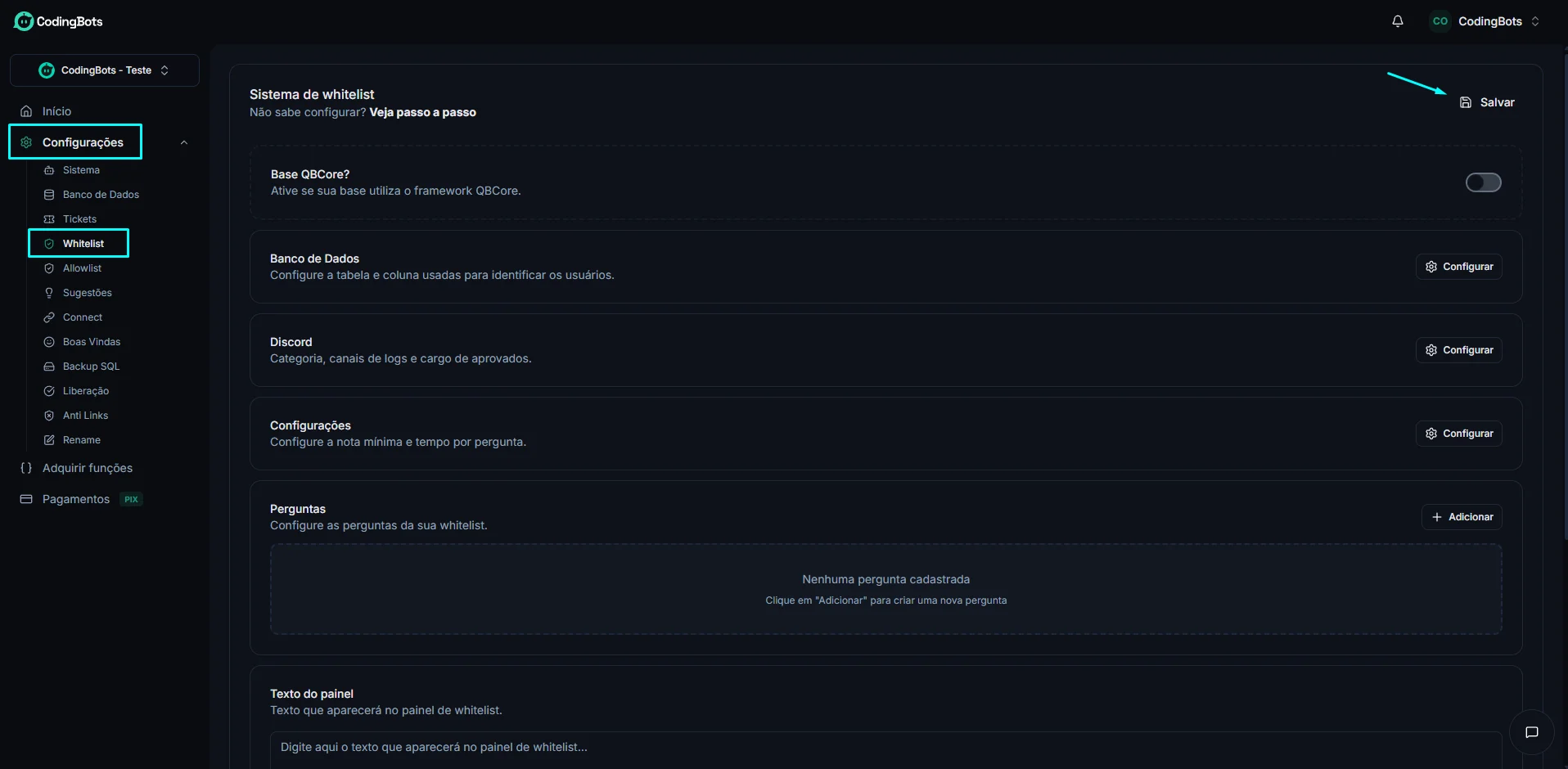The image size is (1568, 769).
Task: Click the Tickets icon in sidebar
Action: click(49, 219)
